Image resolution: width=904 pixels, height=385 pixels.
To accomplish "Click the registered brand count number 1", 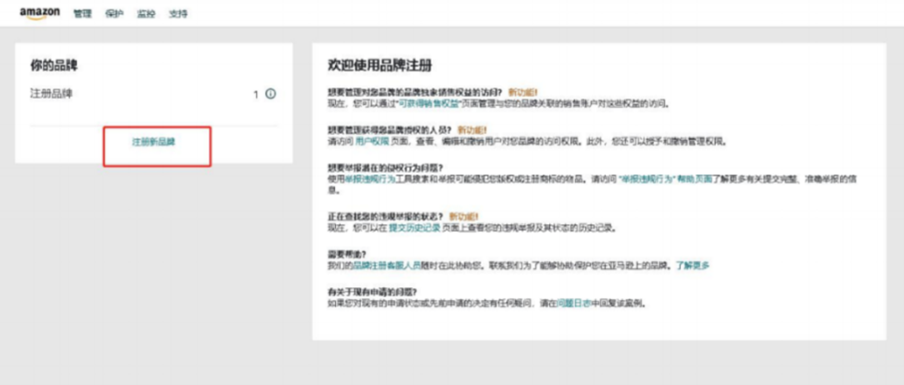I will [256, 95].
